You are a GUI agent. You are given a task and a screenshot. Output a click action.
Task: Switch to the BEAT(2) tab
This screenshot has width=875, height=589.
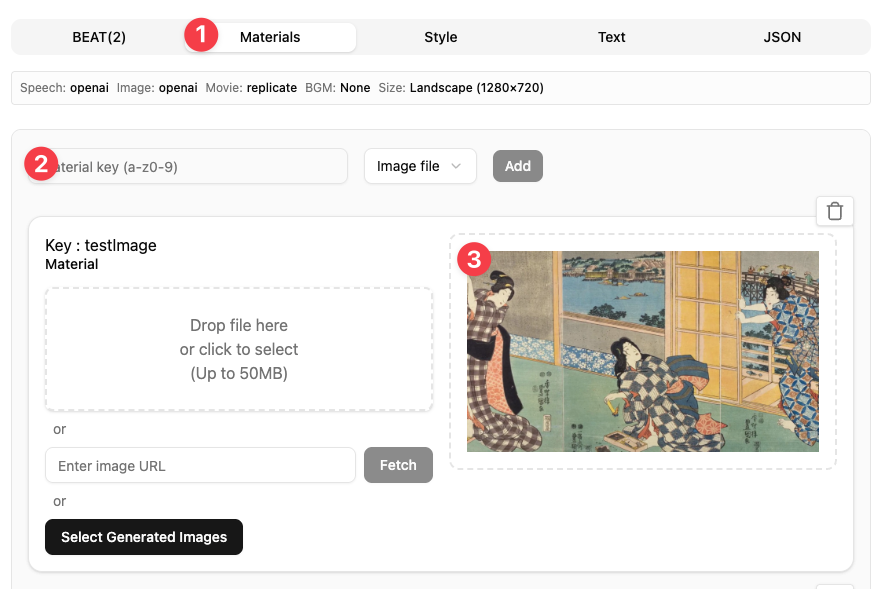point(99,37)
